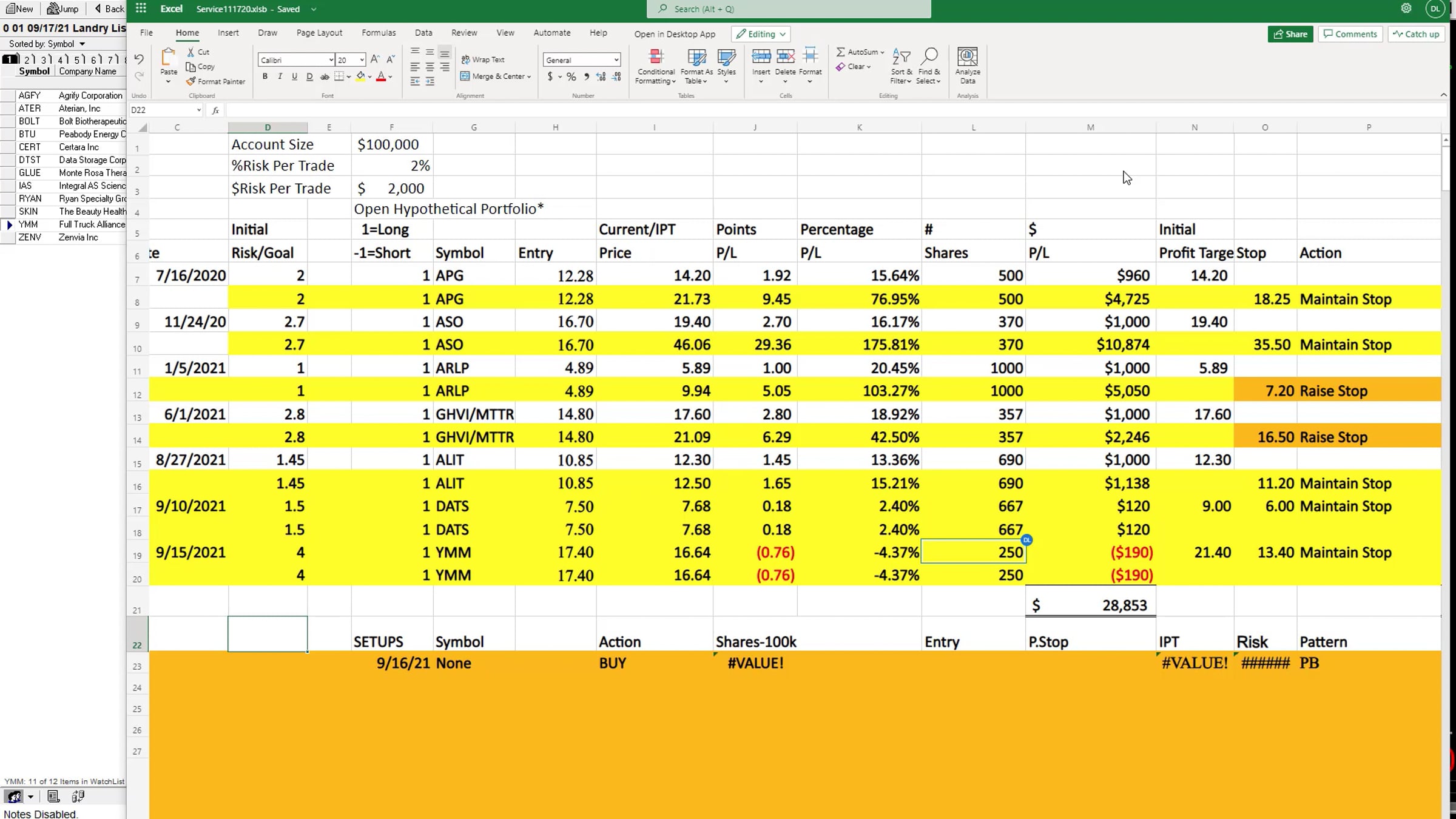Click the Paste clipboard icon

click(x=169, y=57)
